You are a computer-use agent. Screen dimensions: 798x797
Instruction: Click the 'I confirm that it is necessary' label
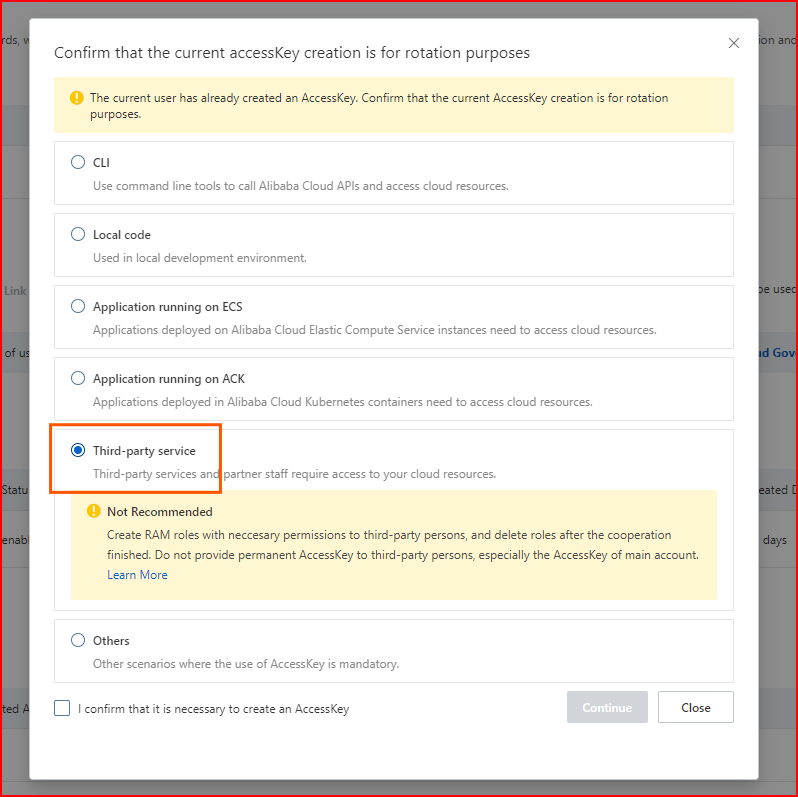click(213, 709)
